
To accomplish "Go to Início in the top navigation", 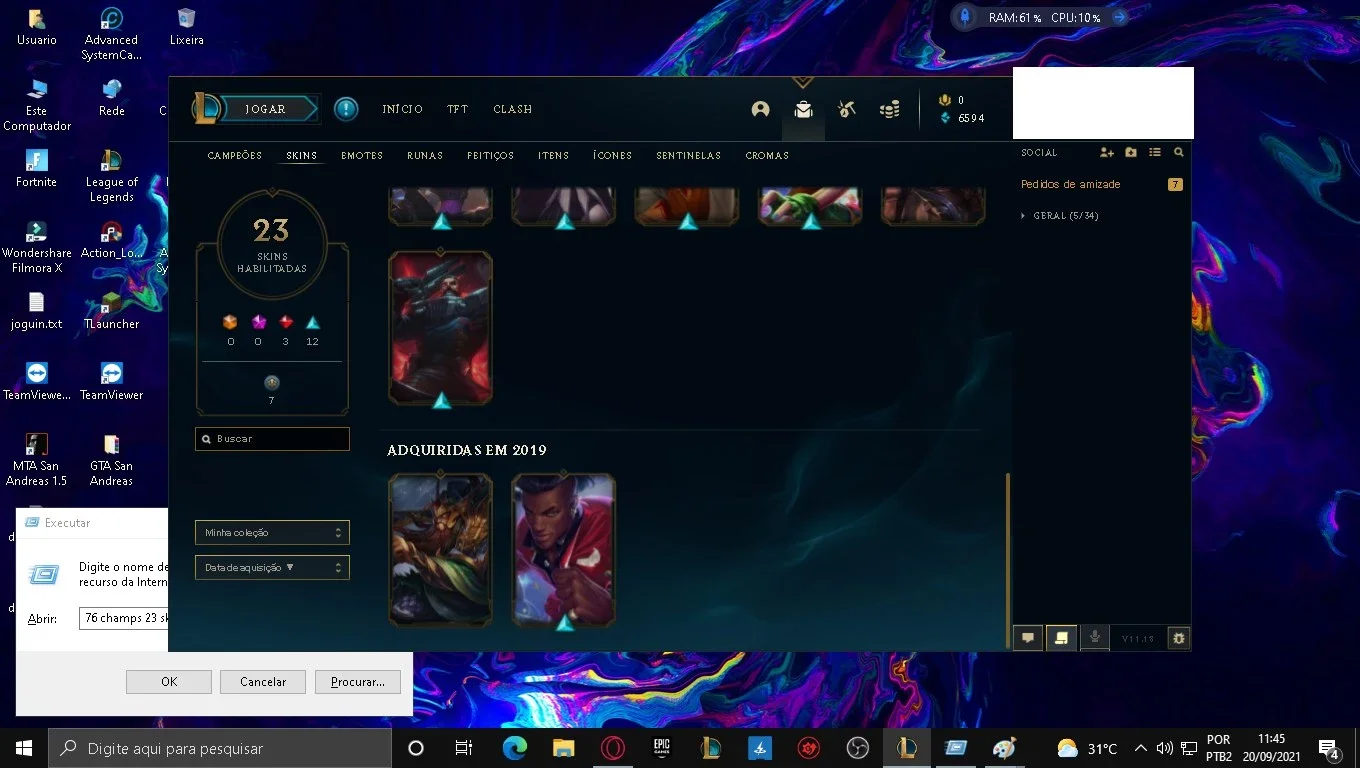I will (403, 109).
